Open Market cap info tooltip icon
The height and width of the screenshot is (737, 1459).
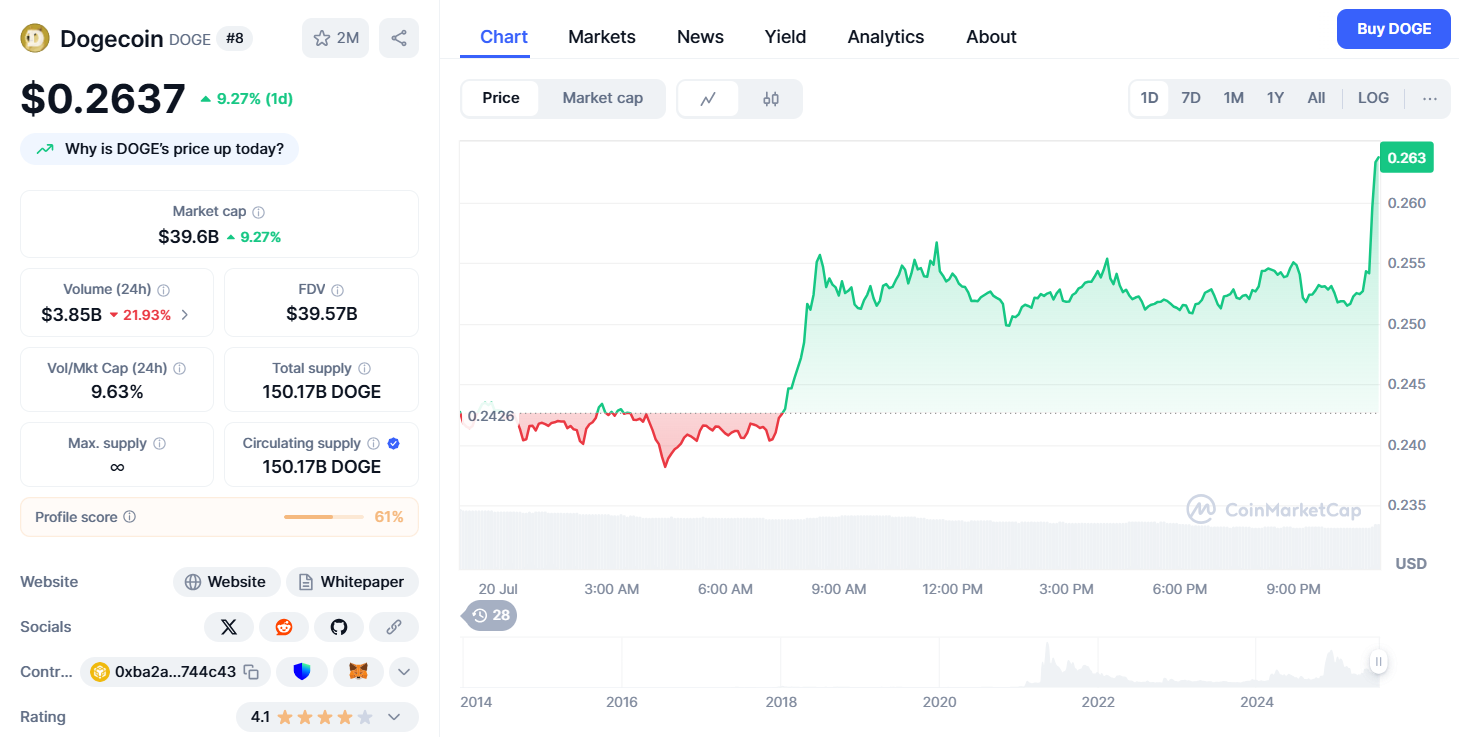259,212
